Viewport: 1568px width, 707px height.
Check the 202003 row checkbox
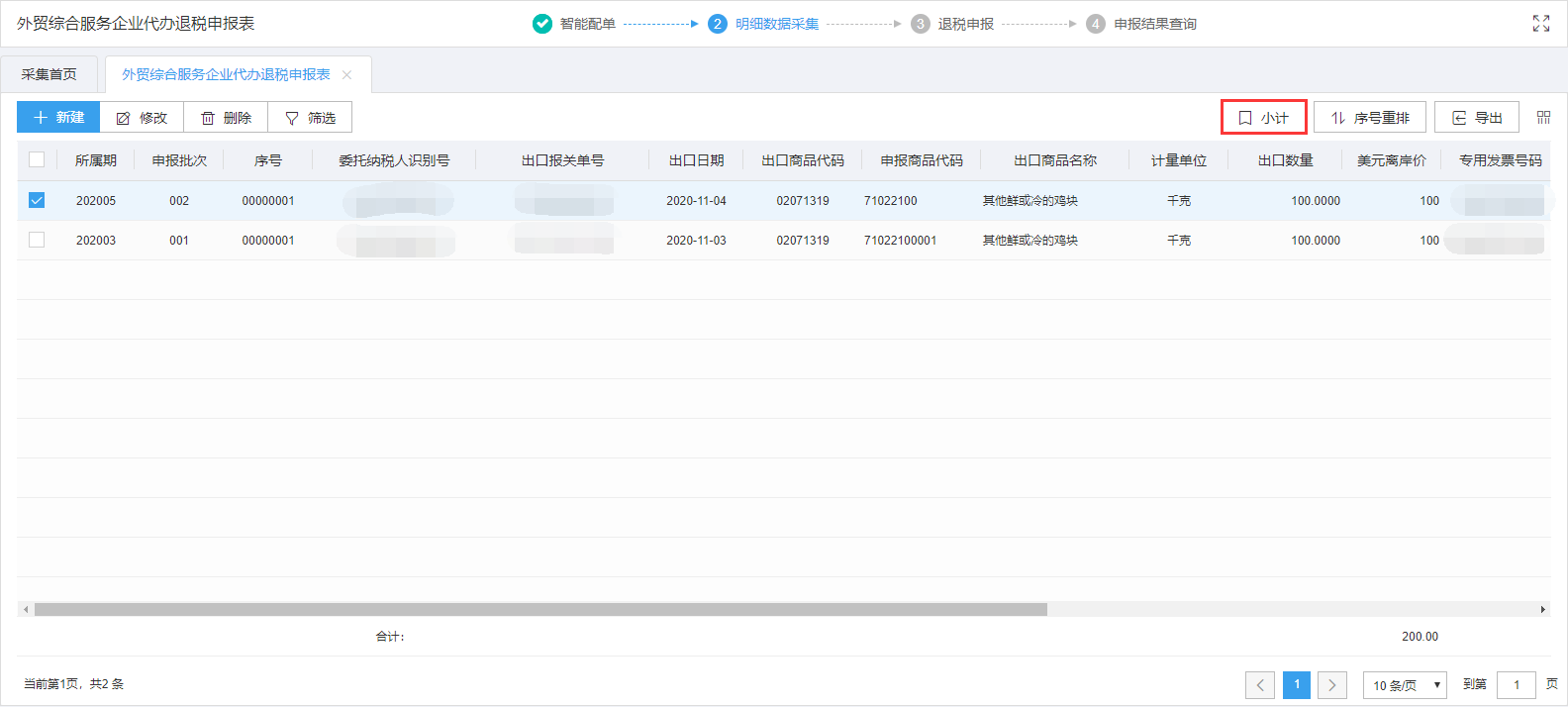(x=37, y=240)
